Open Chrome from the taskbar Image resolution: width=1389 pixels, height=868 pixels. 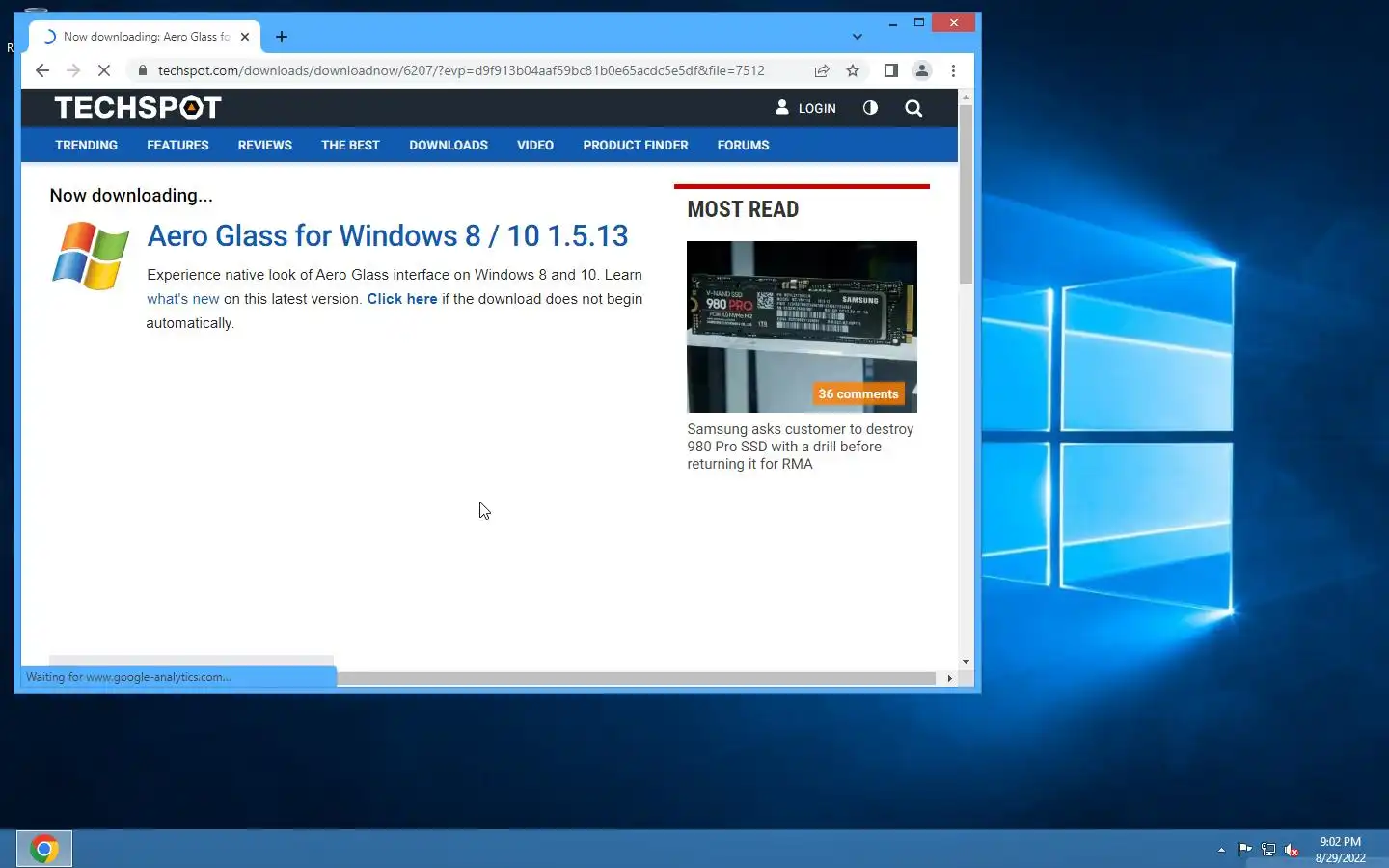44,849
